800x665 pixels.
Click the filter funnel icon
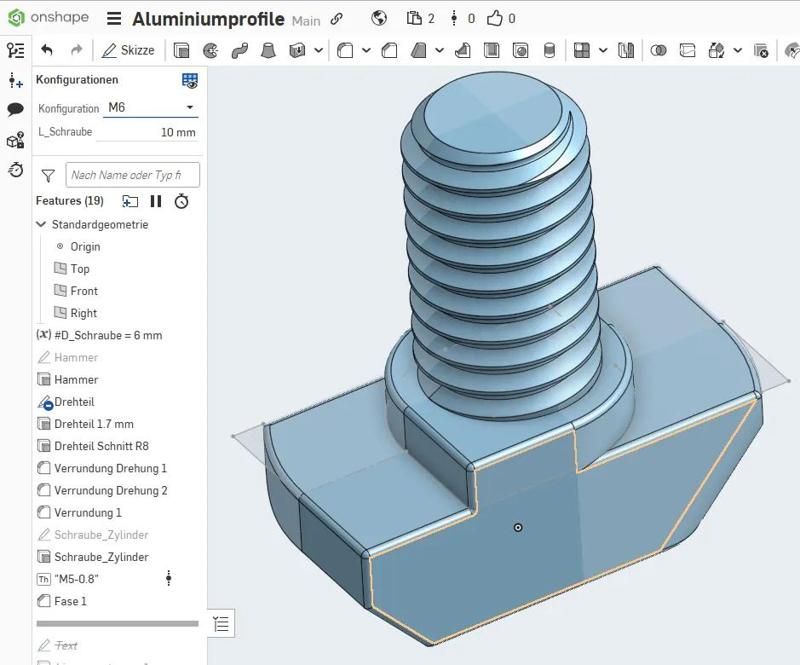47,176
